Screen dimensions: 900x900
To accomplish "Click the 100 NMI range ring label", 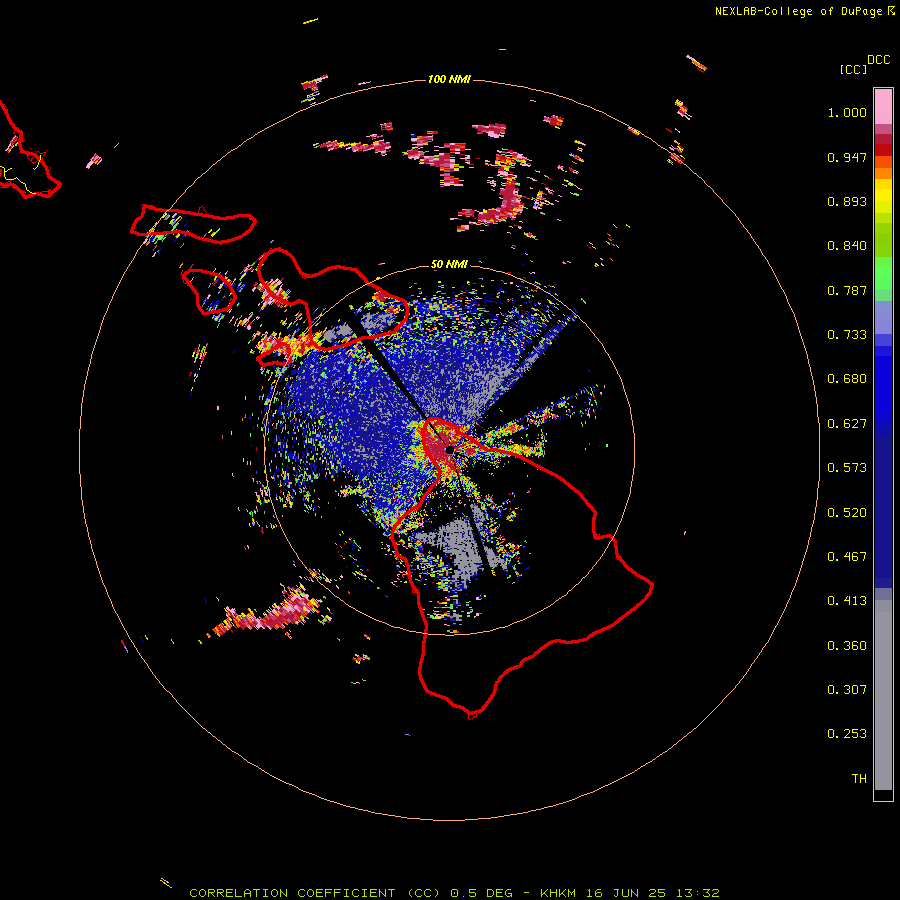I will [449, 79].
